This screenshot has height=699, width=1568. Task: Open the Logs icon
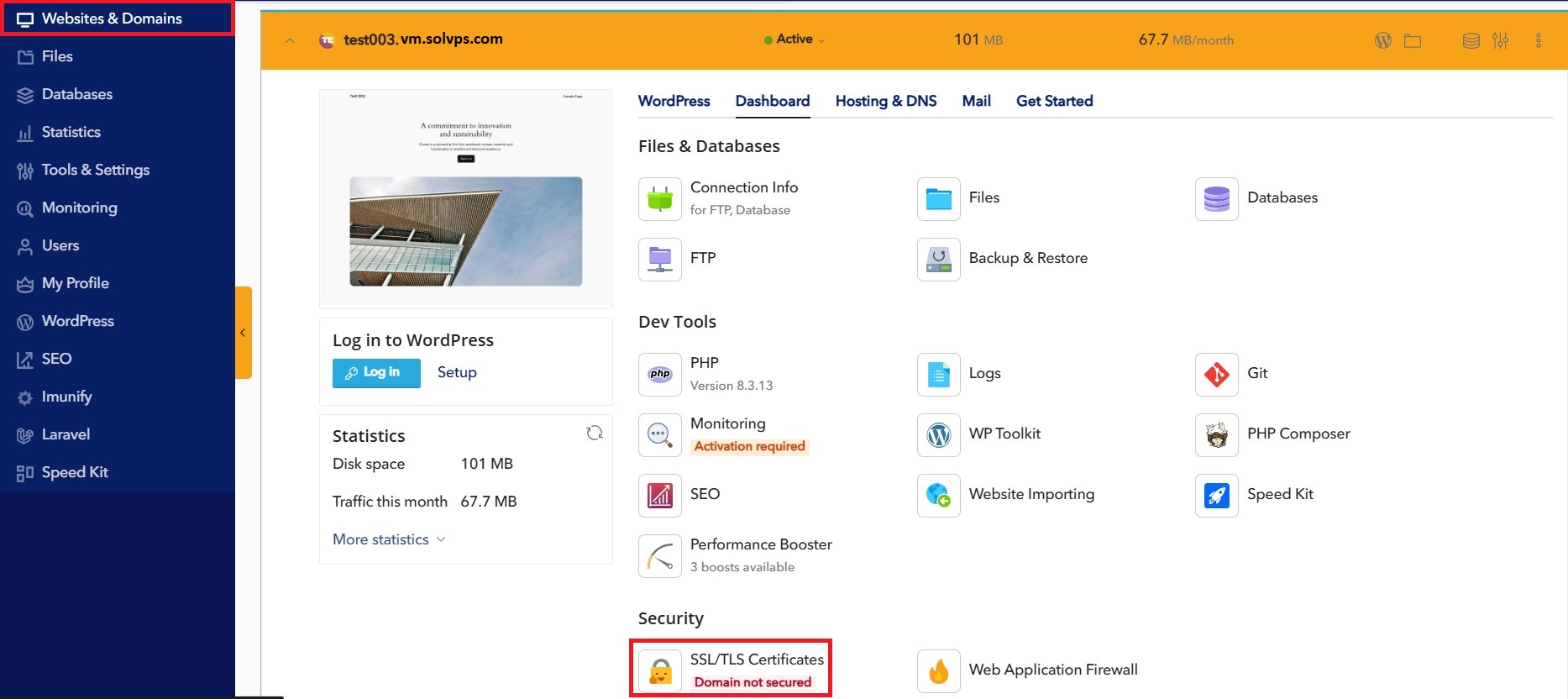click(x=939, y=375)
